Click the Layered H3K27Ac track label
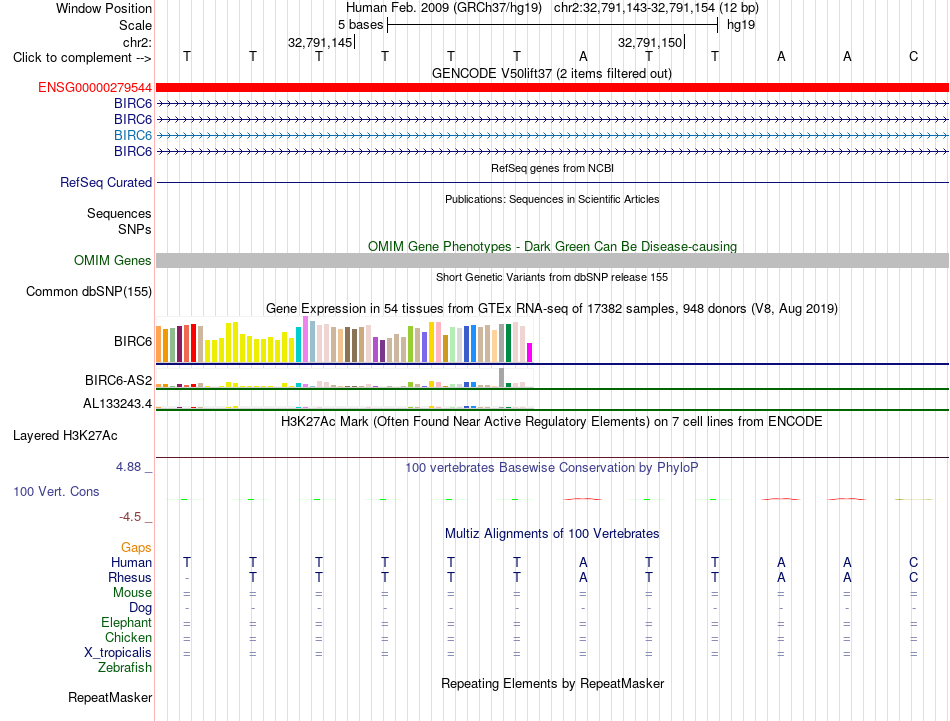This screenshot has height=721, width=950. (x=65, y=436)
